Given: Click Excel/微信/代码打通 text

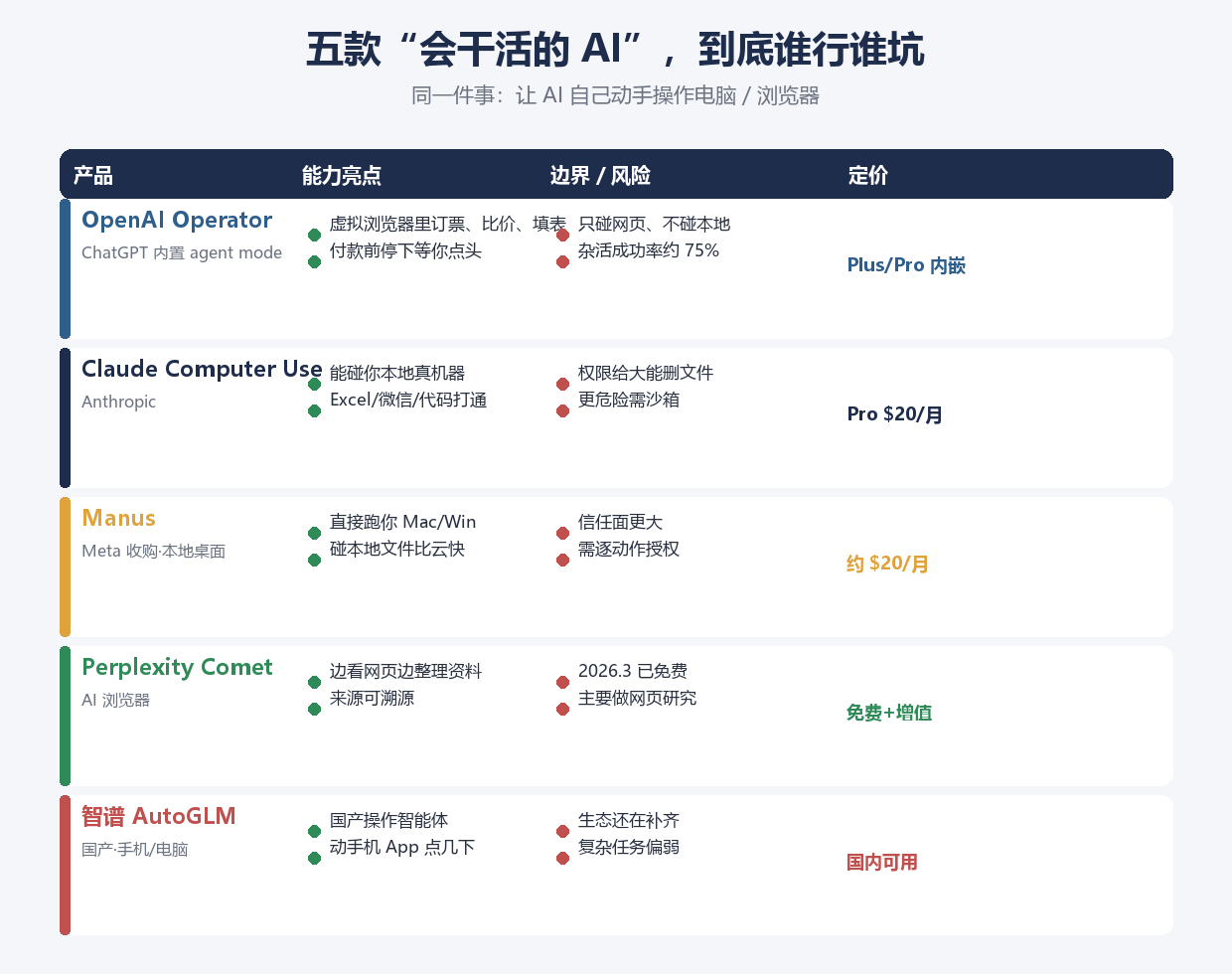Looking at the screenshot, I should [x=408, y=400].
